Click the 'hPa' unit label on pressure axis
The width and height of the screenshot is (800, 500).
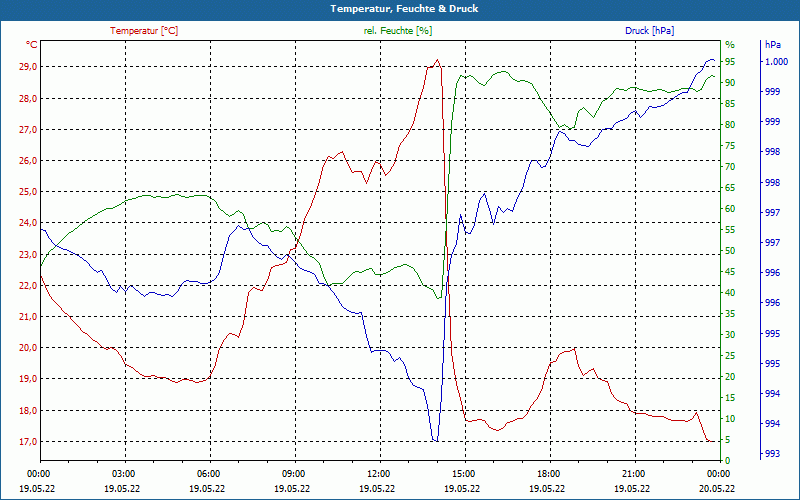(772, 45)
